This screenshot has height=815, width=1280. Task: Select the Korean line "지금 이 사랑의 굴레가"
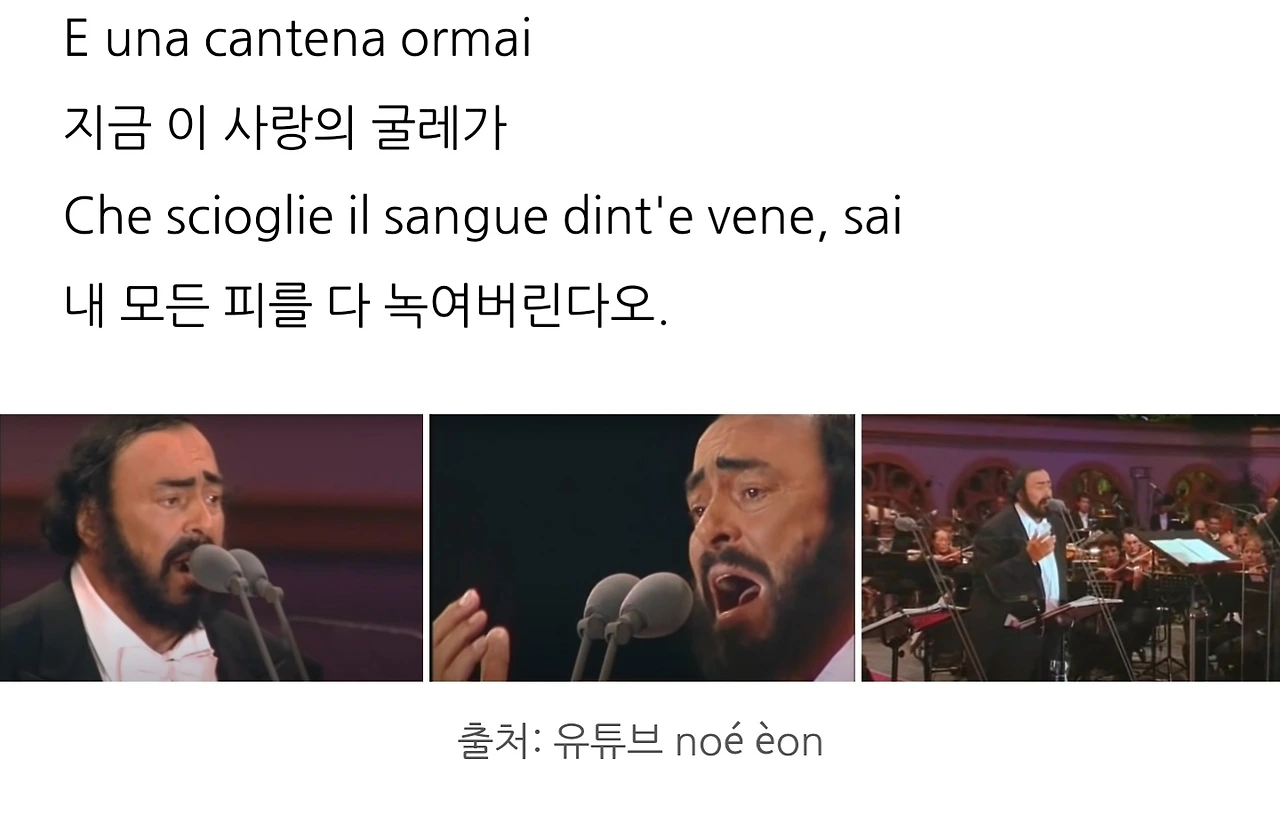pos(286,129)
